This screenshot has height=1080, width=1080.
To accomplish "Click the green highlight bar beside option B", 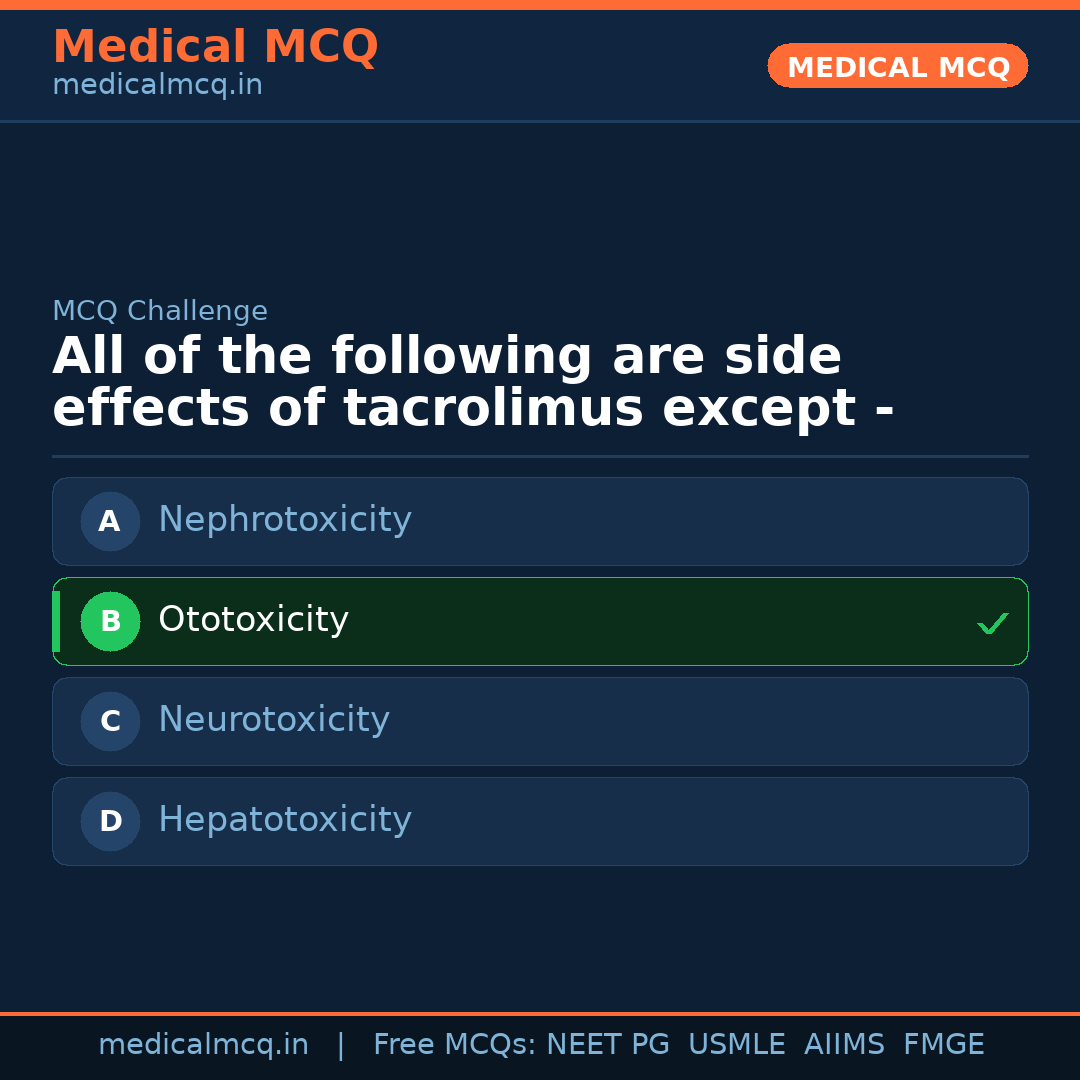I will tap(55, 621).
